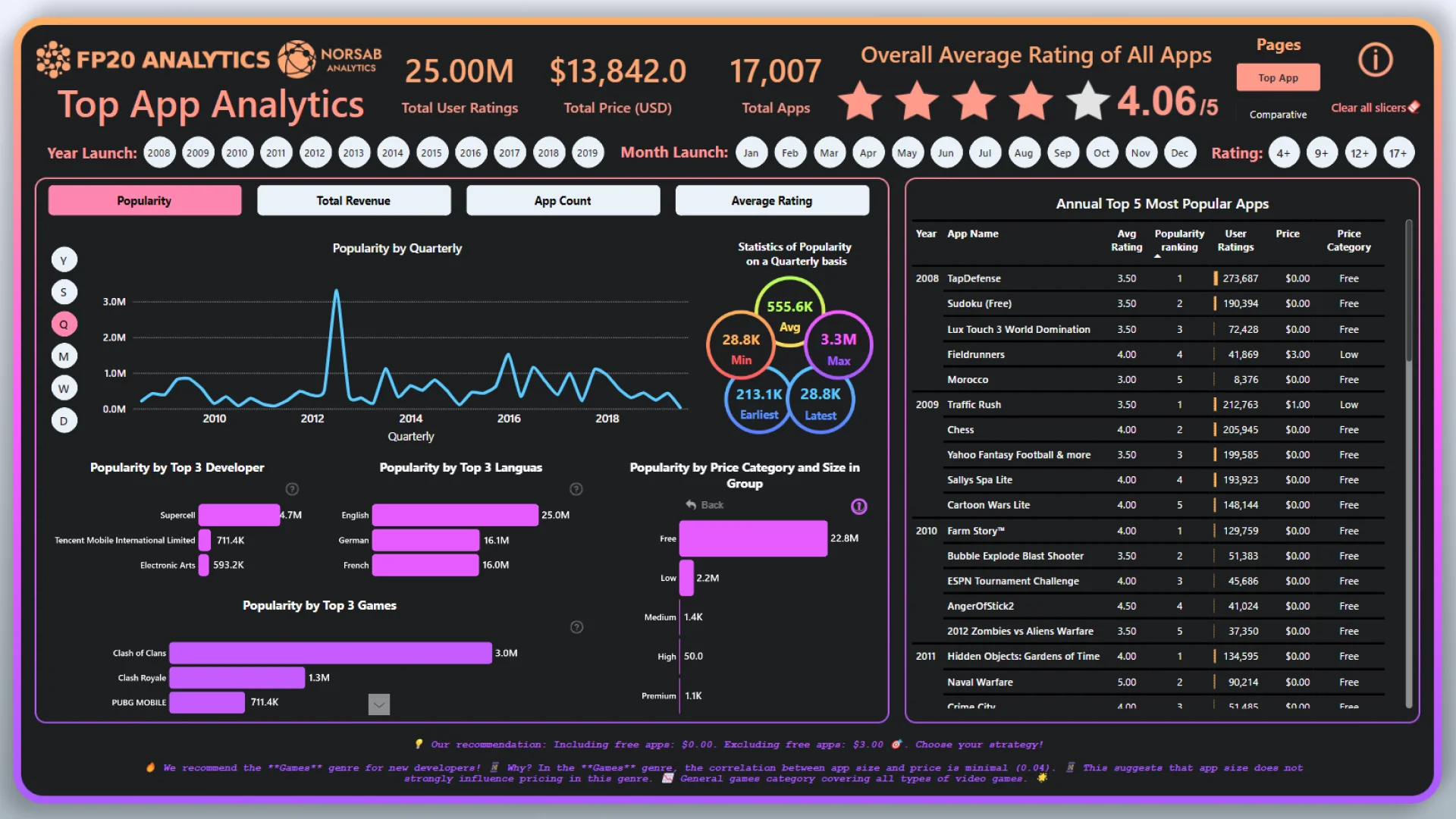Sort table by Popularity ranking column
Viewport: 1456px width, 819px height.
click(x=1179, y=240)
